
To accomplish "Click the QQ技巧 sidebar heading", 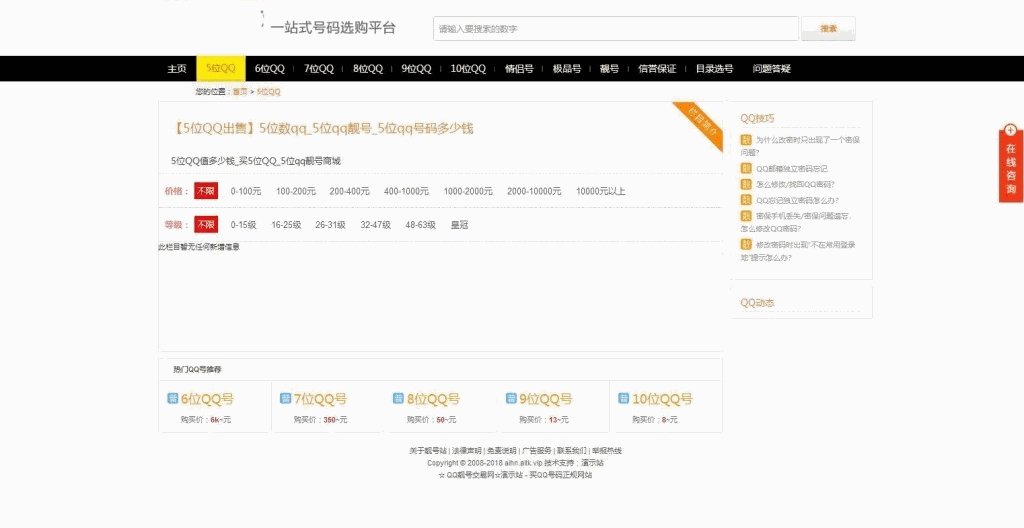I will 757,118.
